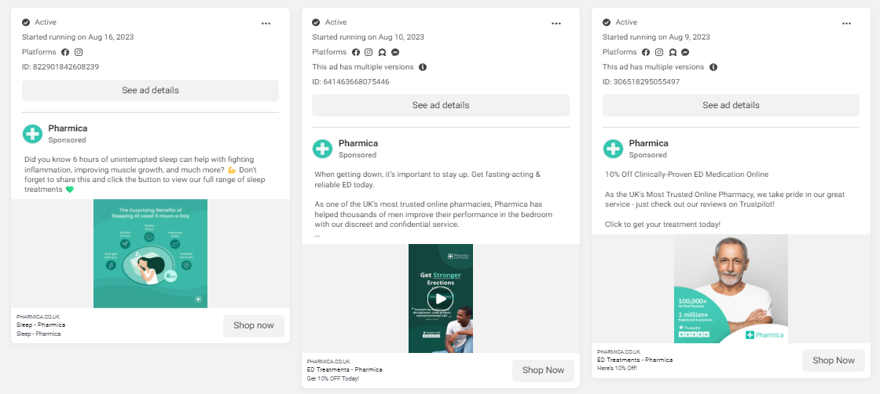Click Instagram platform icon on Aug 10 ad
The height and width of the screenshot is (394, 880).
point(368,52)
